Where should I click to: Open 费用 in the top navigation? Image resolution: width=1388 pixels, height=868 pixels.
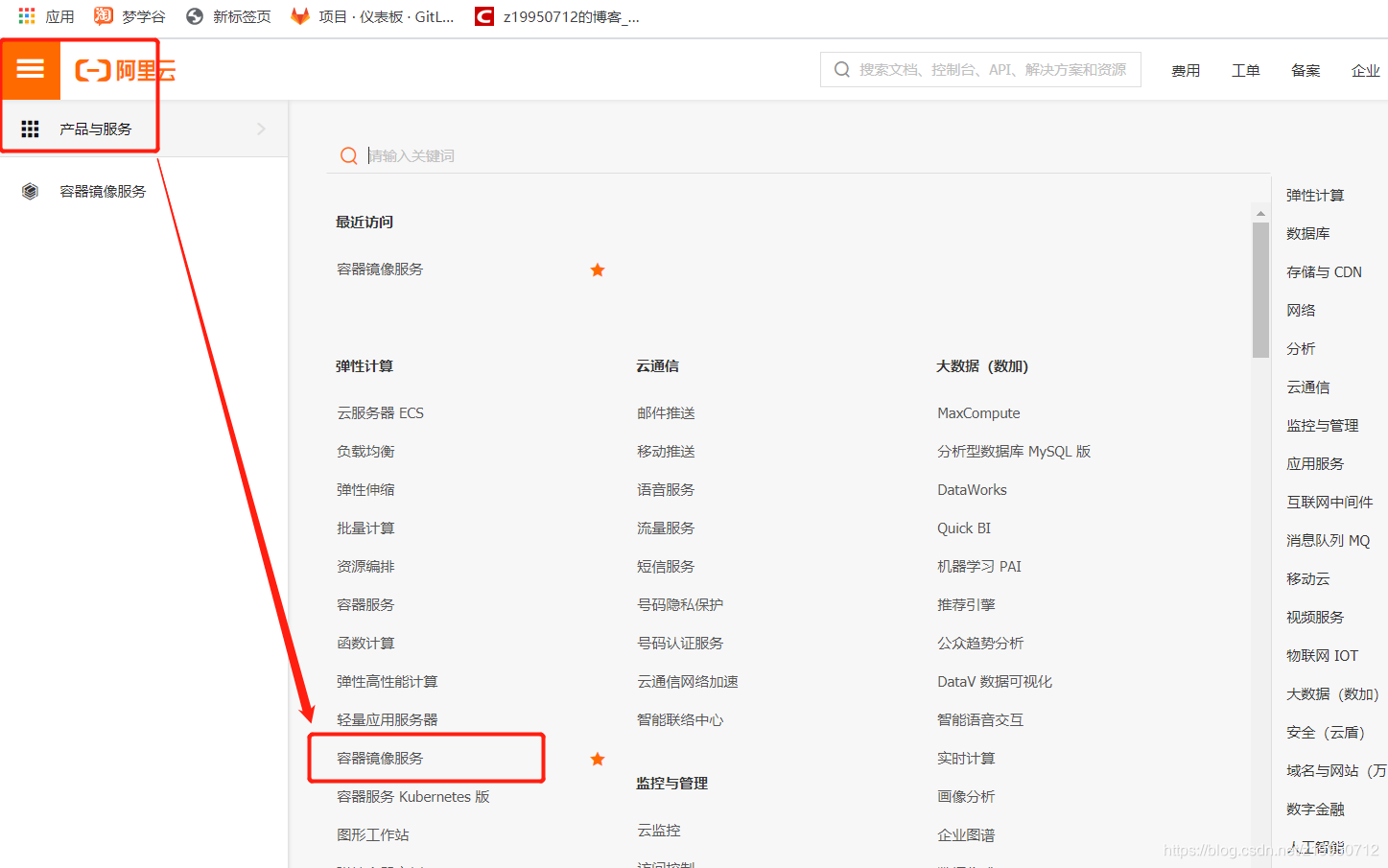tap(1186, 70)
